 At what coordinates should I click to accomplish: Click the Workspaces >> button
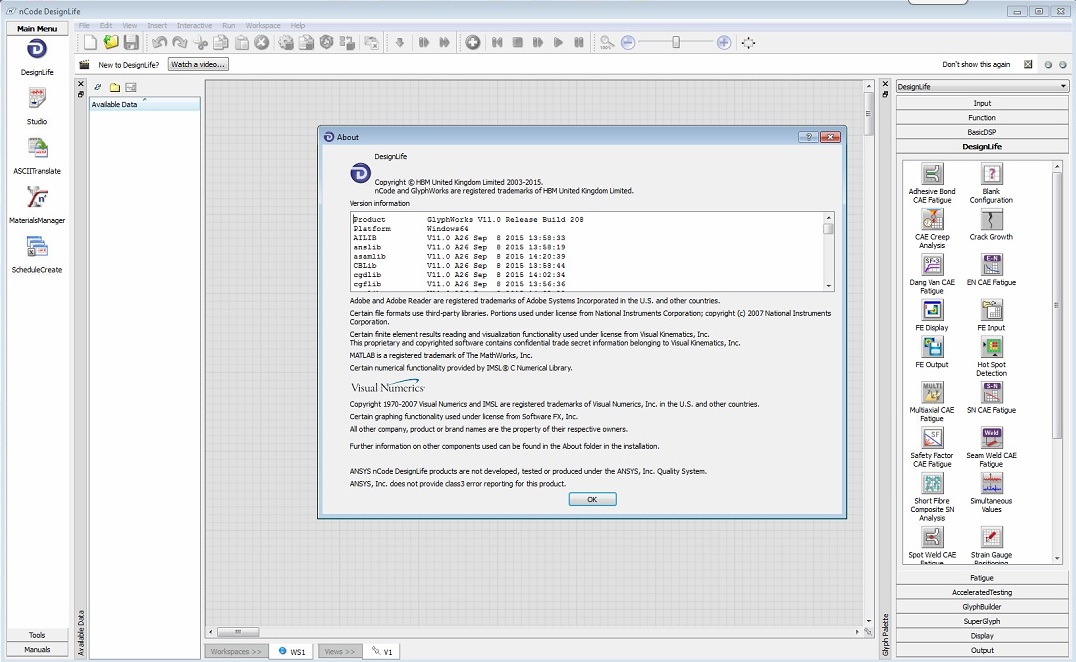point(236,651)
